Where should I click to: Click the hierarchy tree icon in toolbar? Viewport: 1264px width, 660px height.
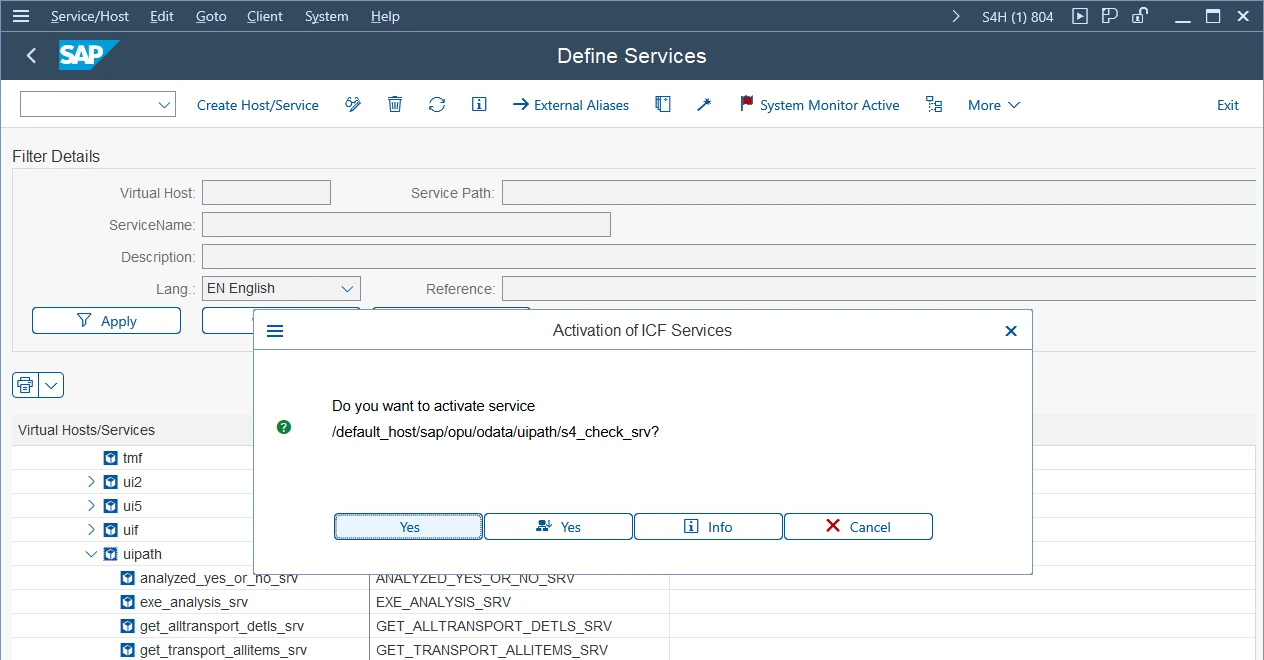pyautogui.click(x=934, y=105)
